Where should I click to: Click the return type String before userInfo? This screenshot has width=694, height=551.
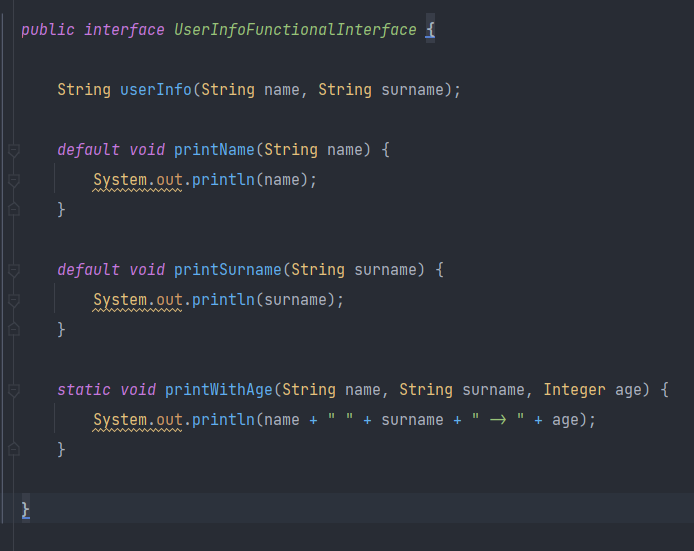tap(84, 90)
